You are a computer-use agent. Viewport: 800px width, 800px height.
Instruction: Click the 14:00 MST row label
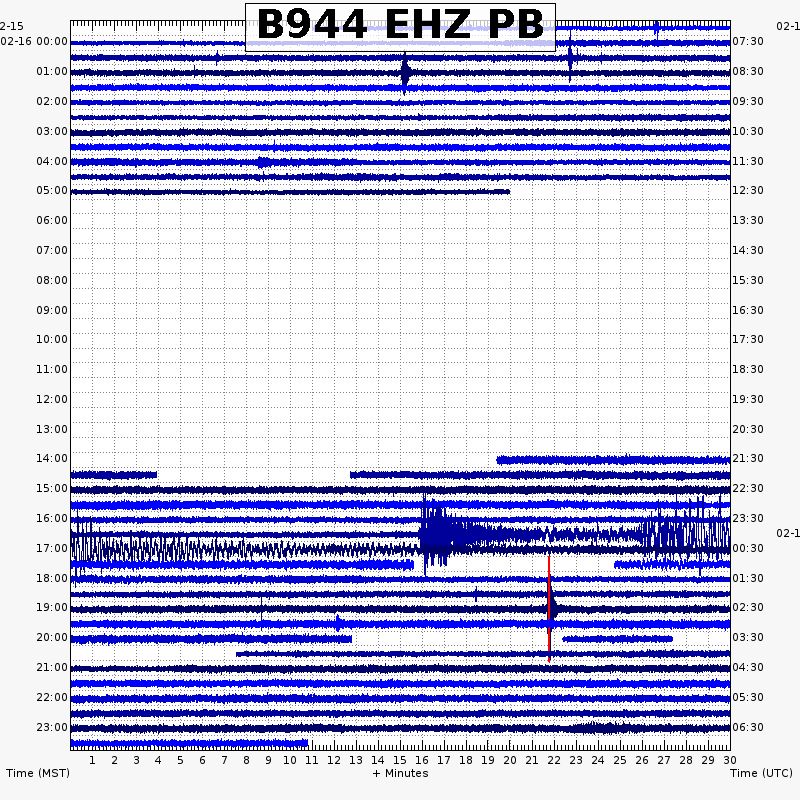52,458
